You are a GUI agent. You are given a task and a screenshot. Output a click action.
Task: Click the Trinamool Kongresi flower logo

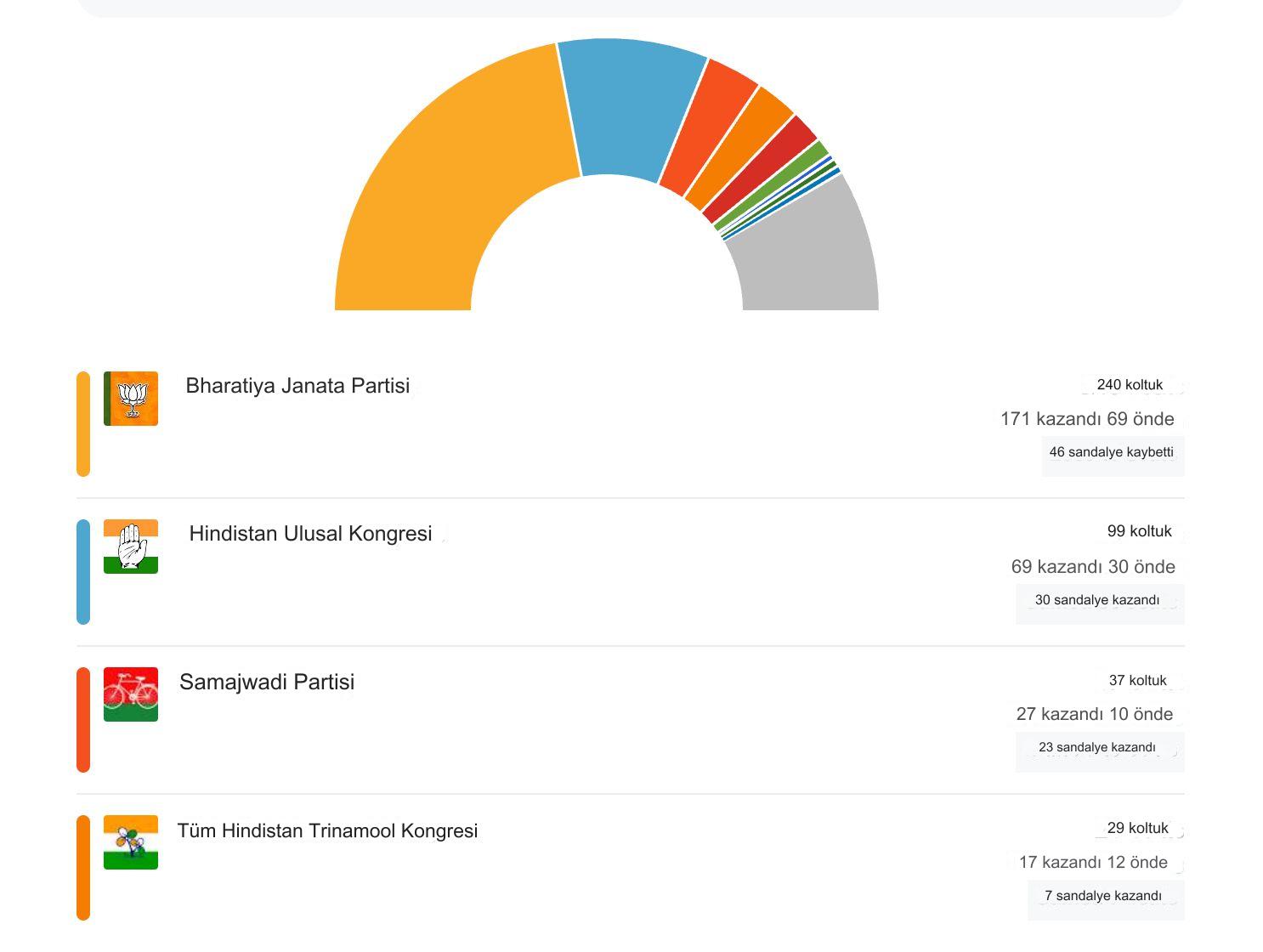[131, 842]
